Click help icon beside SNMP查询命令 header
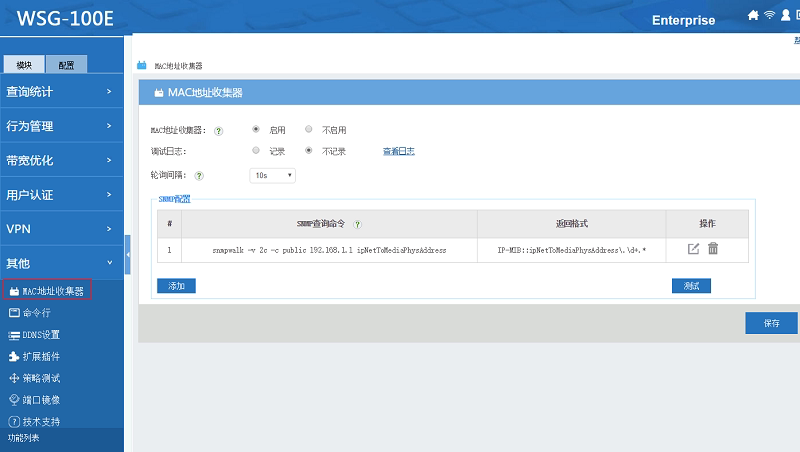Screen dimensions: 800x452 point(357,224)
